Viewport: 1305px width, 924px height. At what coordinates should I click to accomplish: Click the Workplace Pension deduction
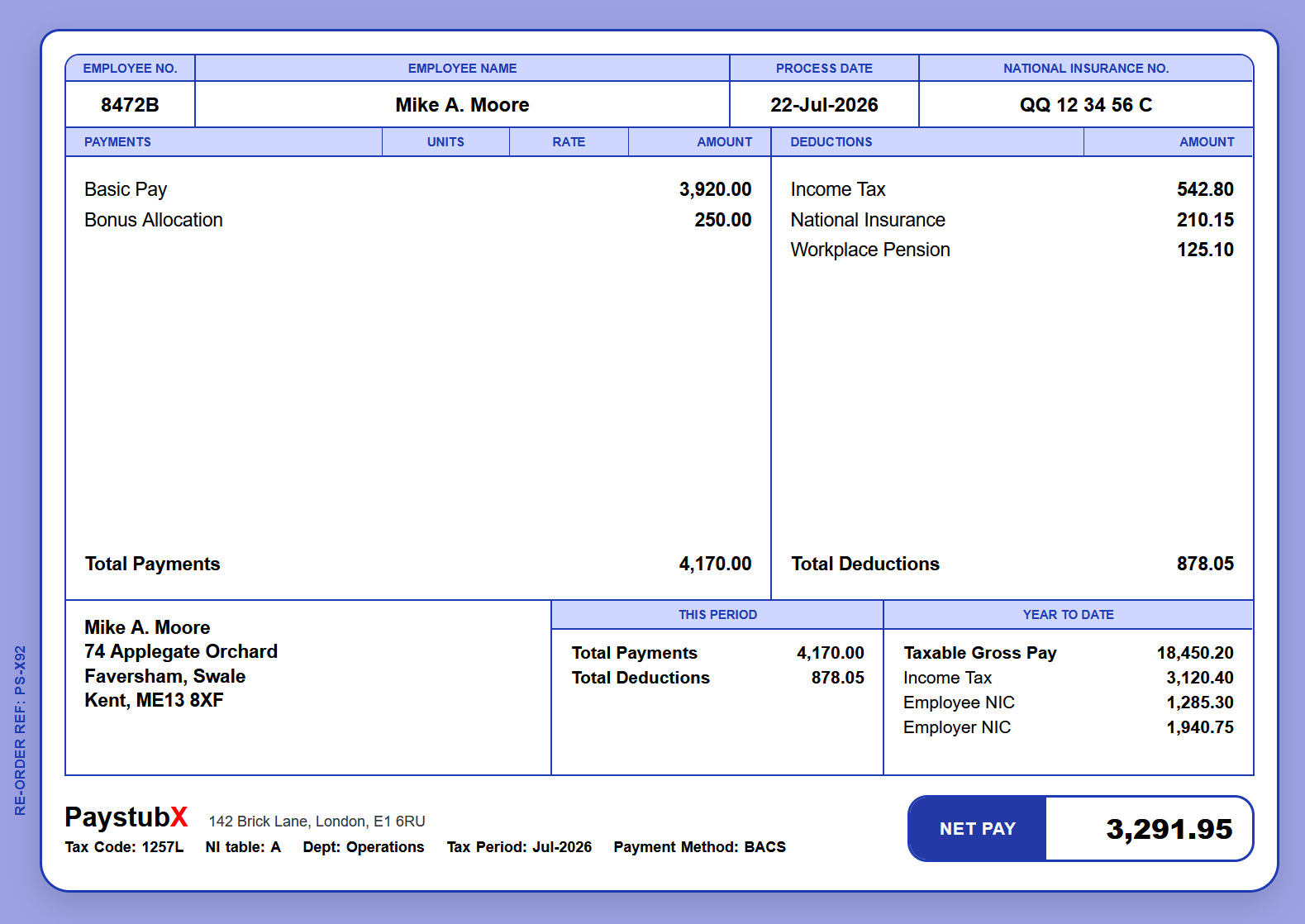pyautogui.click(x=1012, y=250)
